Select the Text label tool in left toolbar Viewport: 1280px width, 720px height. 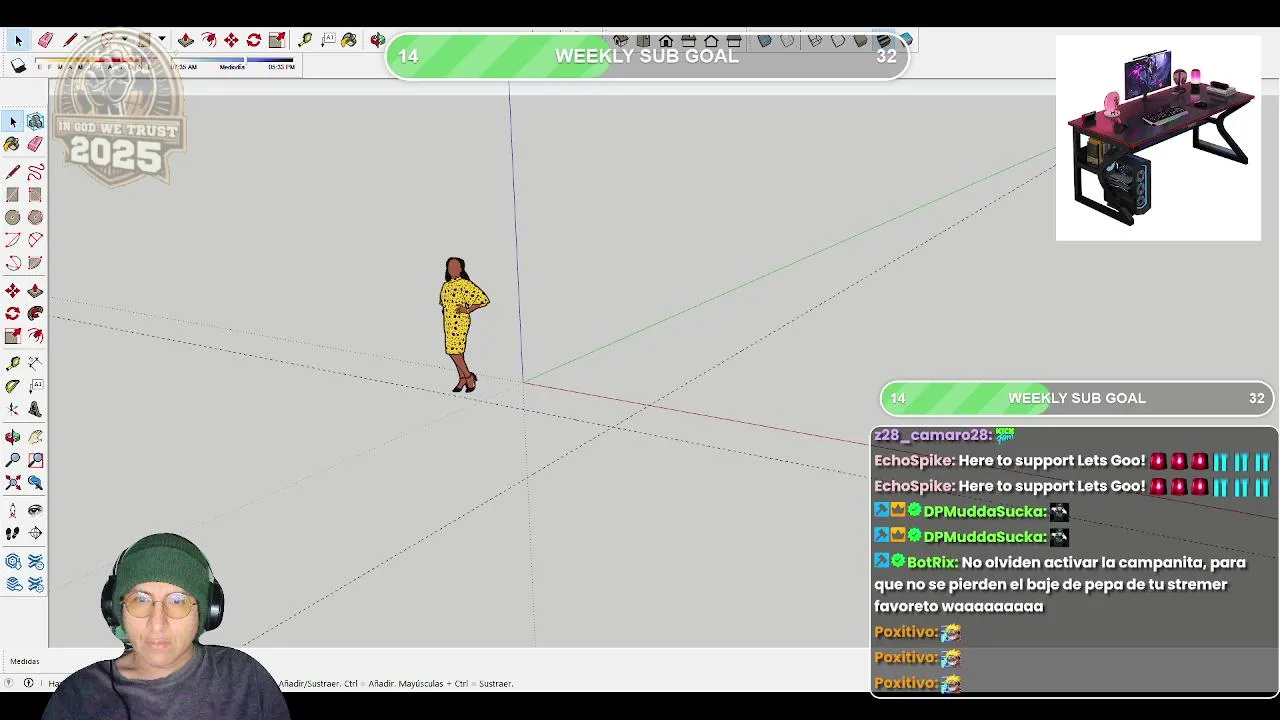point(35,387)
